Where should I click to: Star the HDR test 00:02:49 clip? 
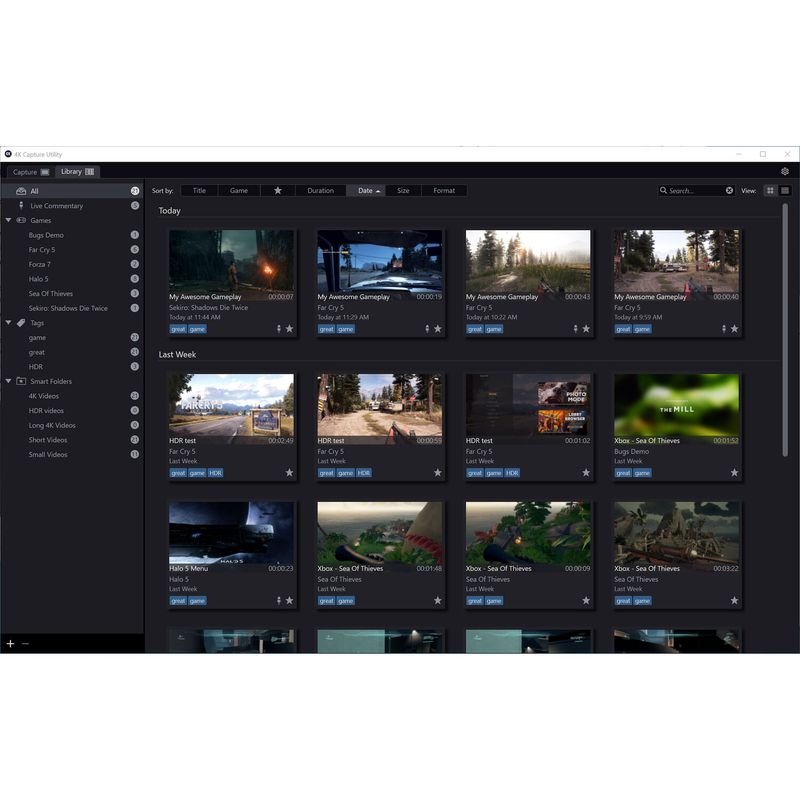point(289,472)
